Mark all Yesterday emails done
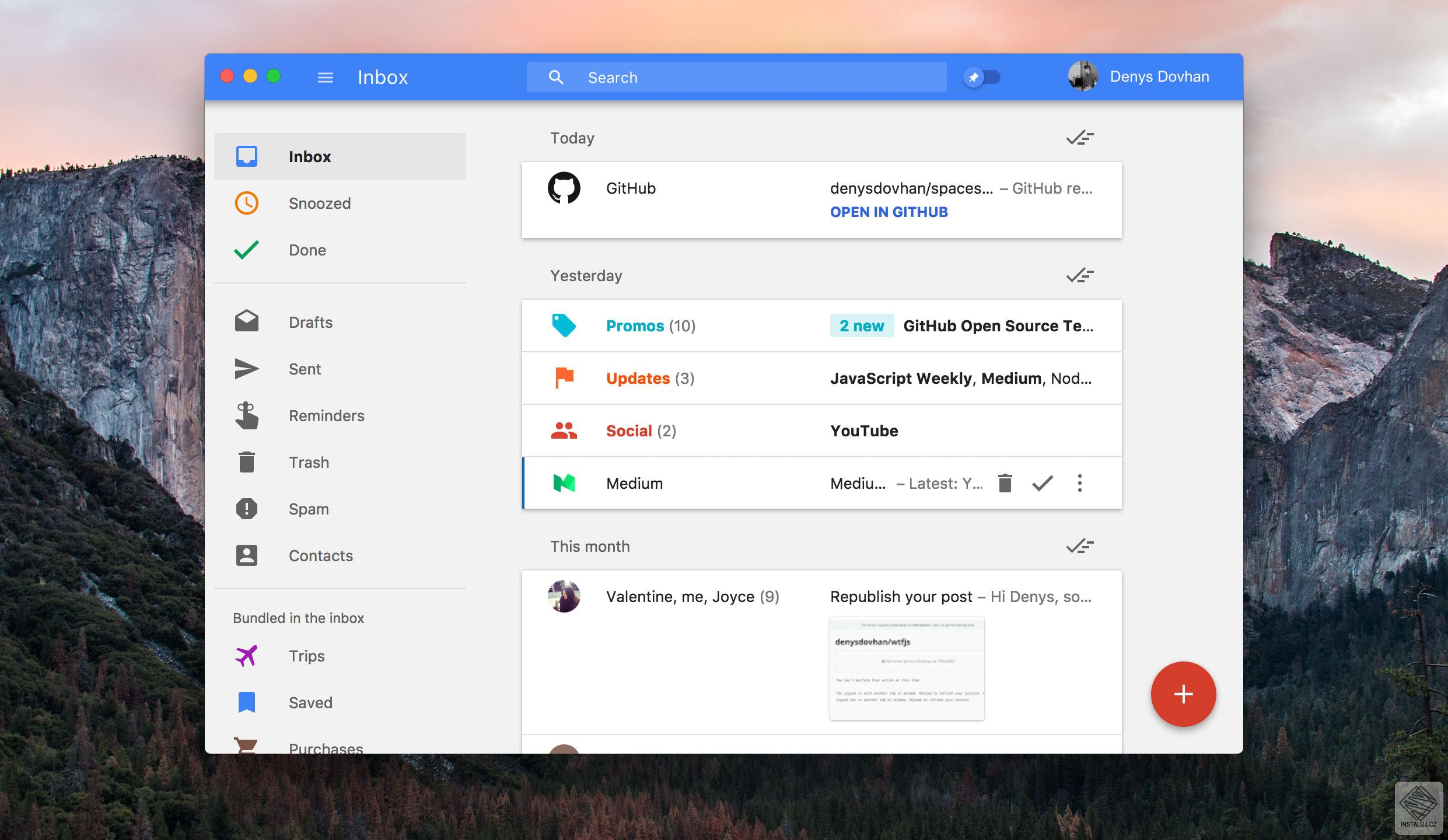Viewport: 1448px width, 840px height. coord(1079,275)
